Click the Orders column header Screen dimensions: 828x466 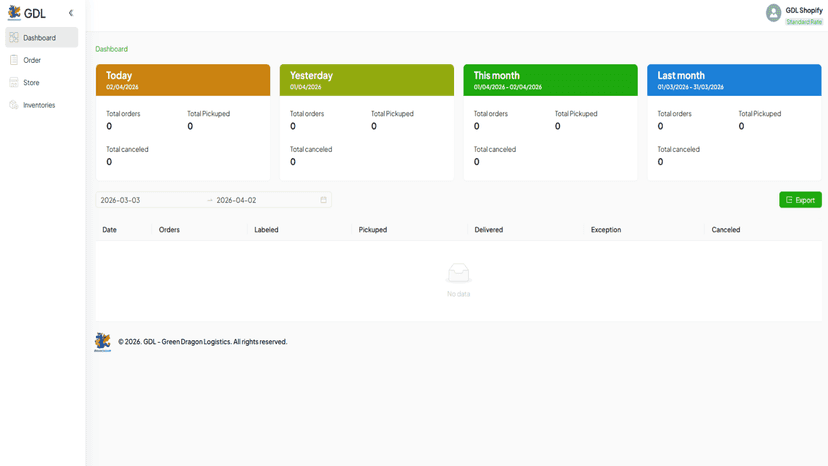tap(169, 230)
